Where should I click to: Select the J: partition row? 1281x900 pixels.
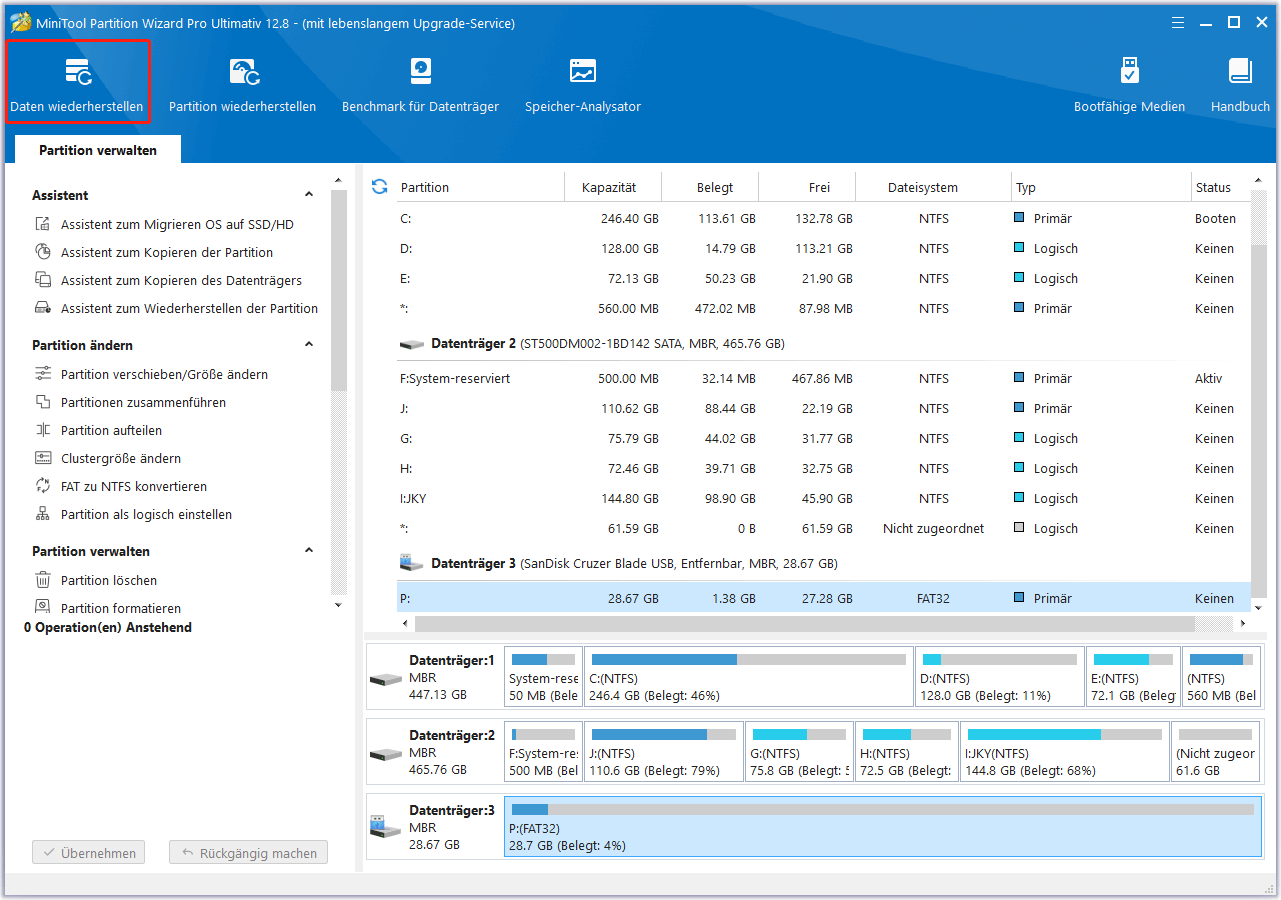pos(823,409)
